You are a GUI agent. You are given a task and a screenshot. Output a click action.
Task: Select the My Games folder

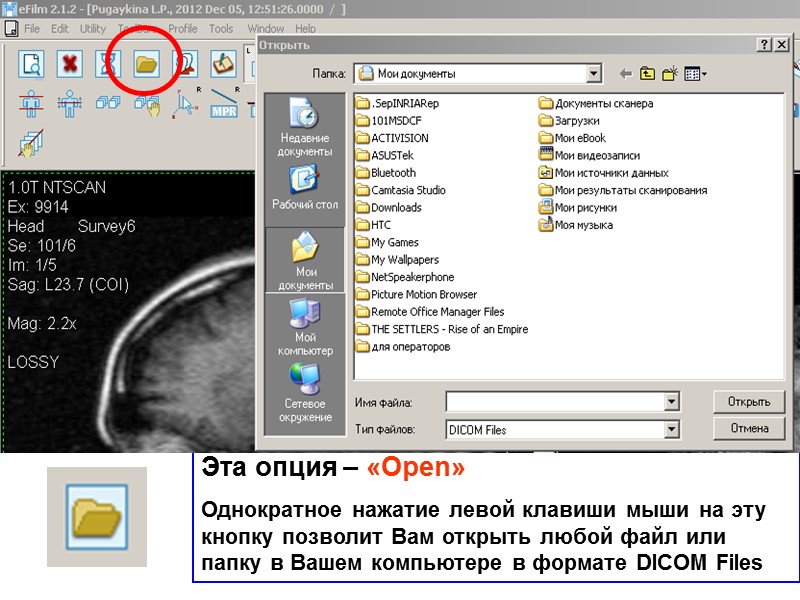[x=388, y=242]
